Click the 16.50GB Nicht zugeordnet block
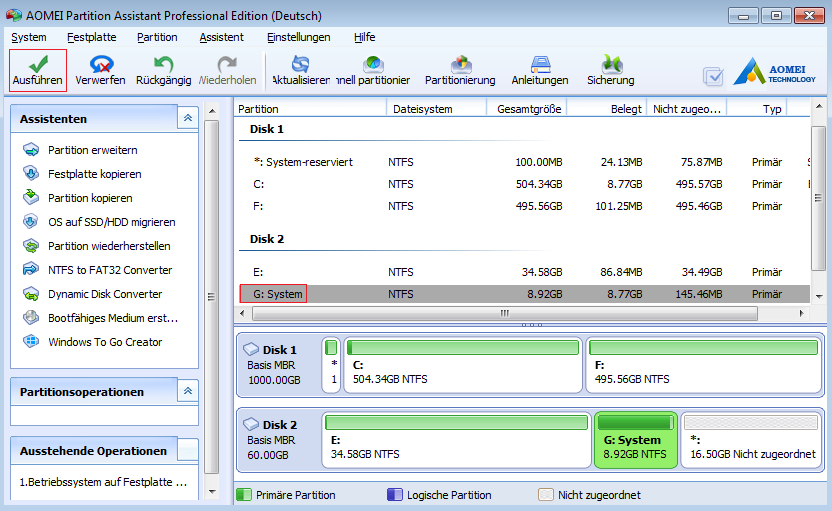832x511 pixels. coord(751,440)
